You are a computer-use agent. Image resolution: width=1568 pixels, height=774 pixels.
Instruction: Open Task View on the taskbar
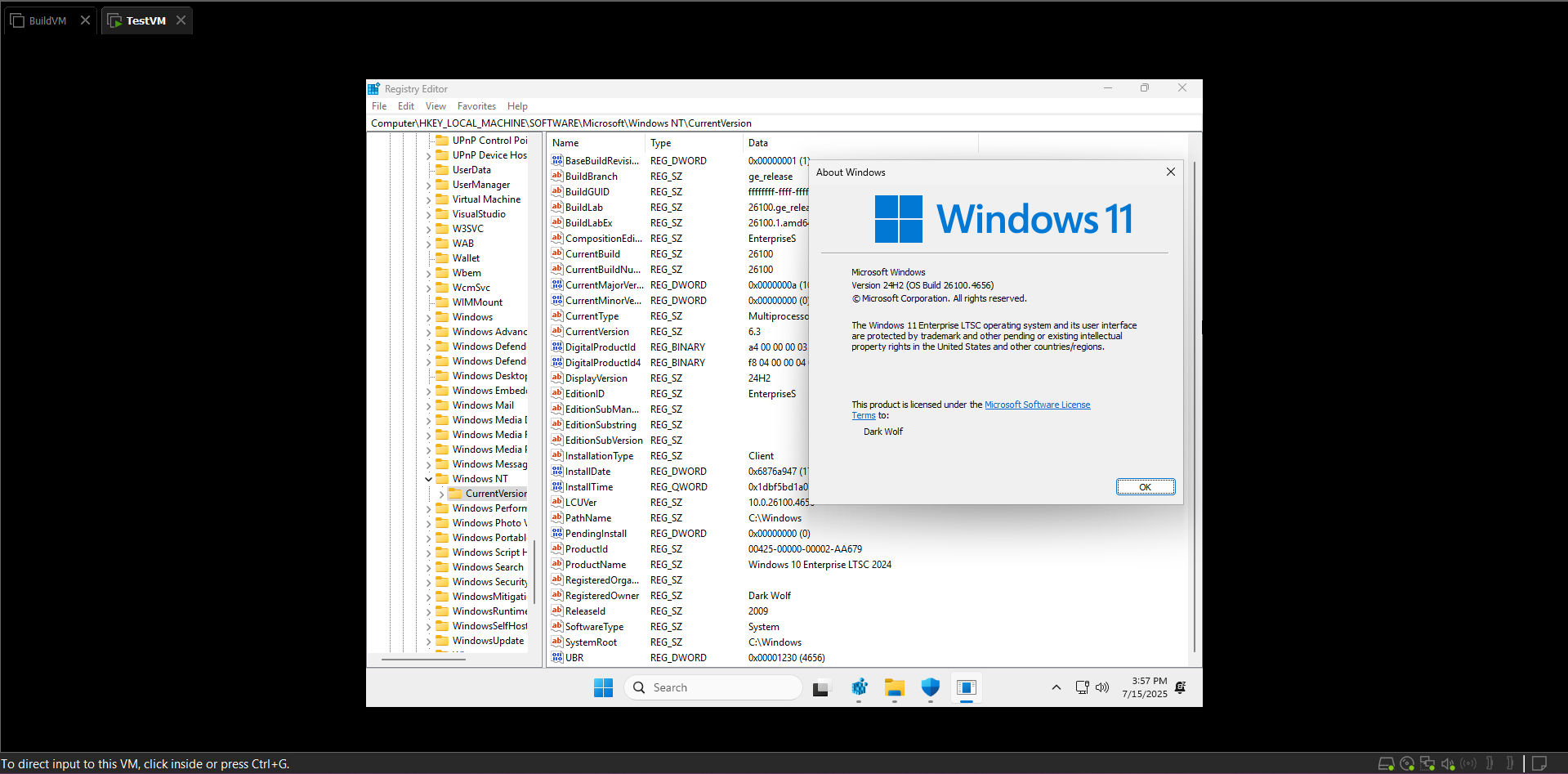(x=821, y=688)
